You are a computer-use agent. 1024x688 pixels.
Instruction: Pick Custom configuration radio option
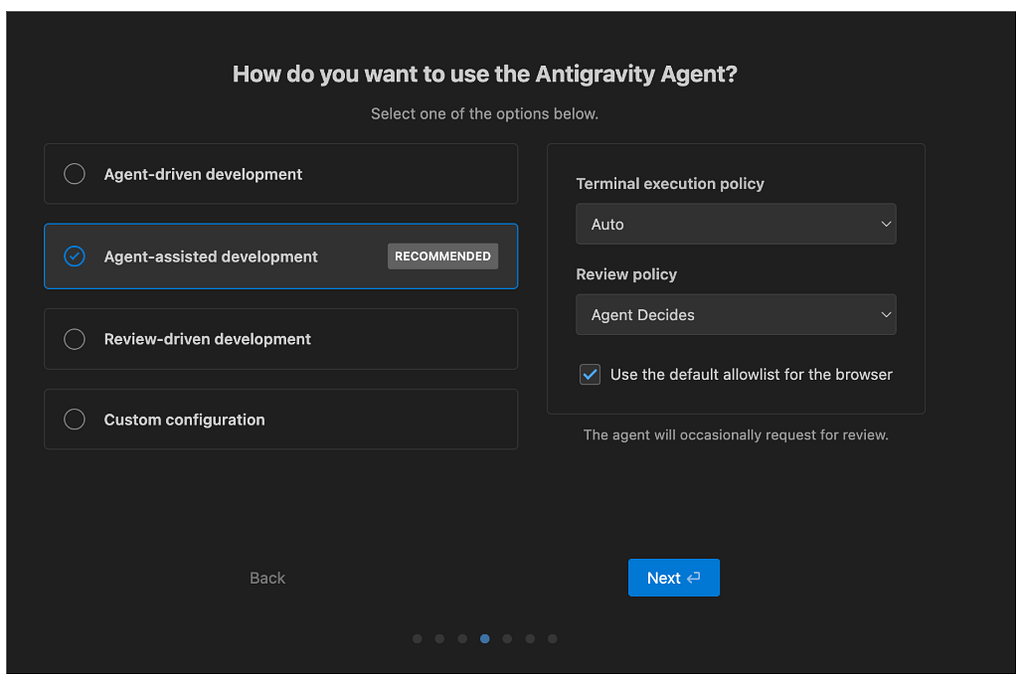[74, 419]
